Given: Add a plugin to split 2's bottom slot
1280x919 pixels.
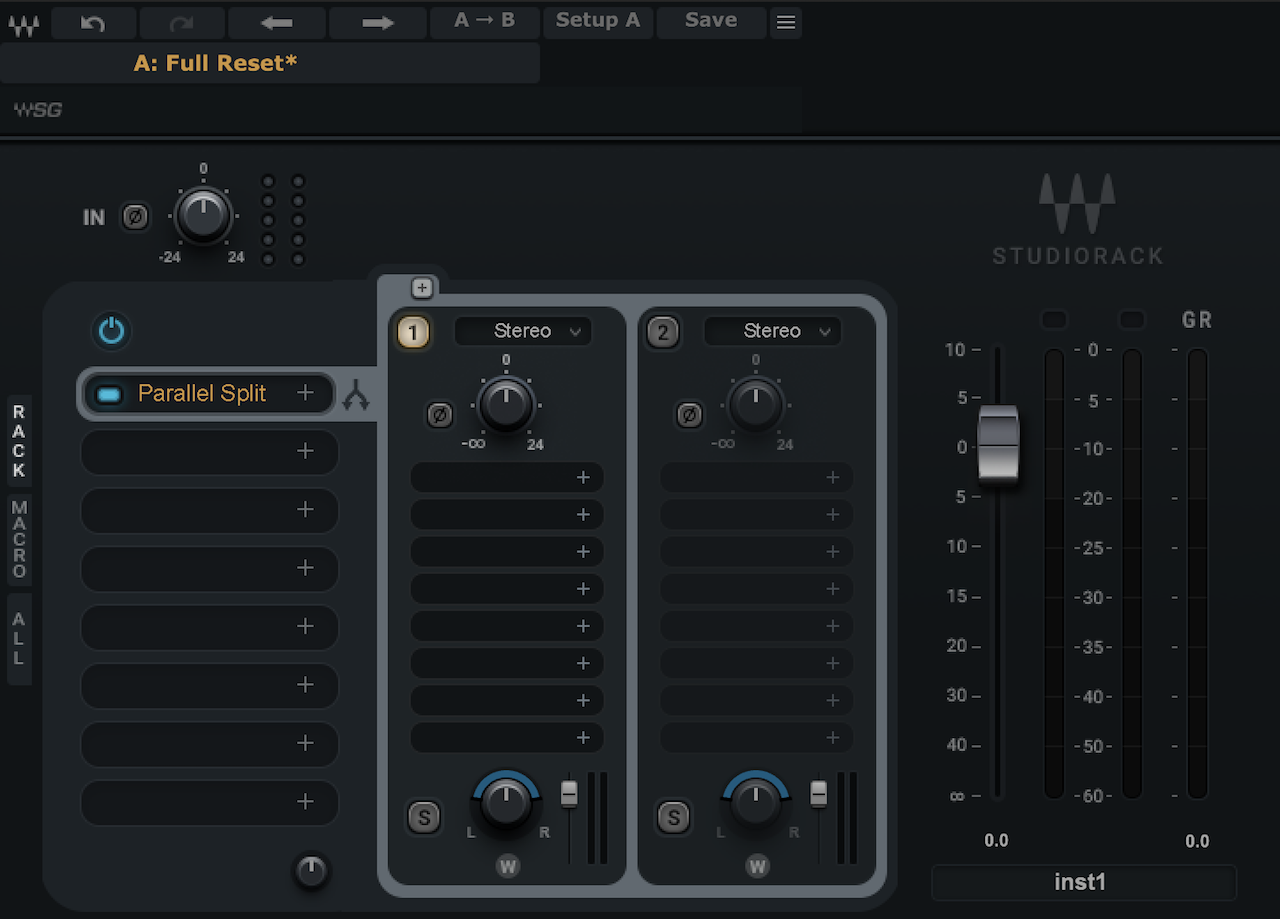Looking at the screenshot, I should click(x=756, y=738).
